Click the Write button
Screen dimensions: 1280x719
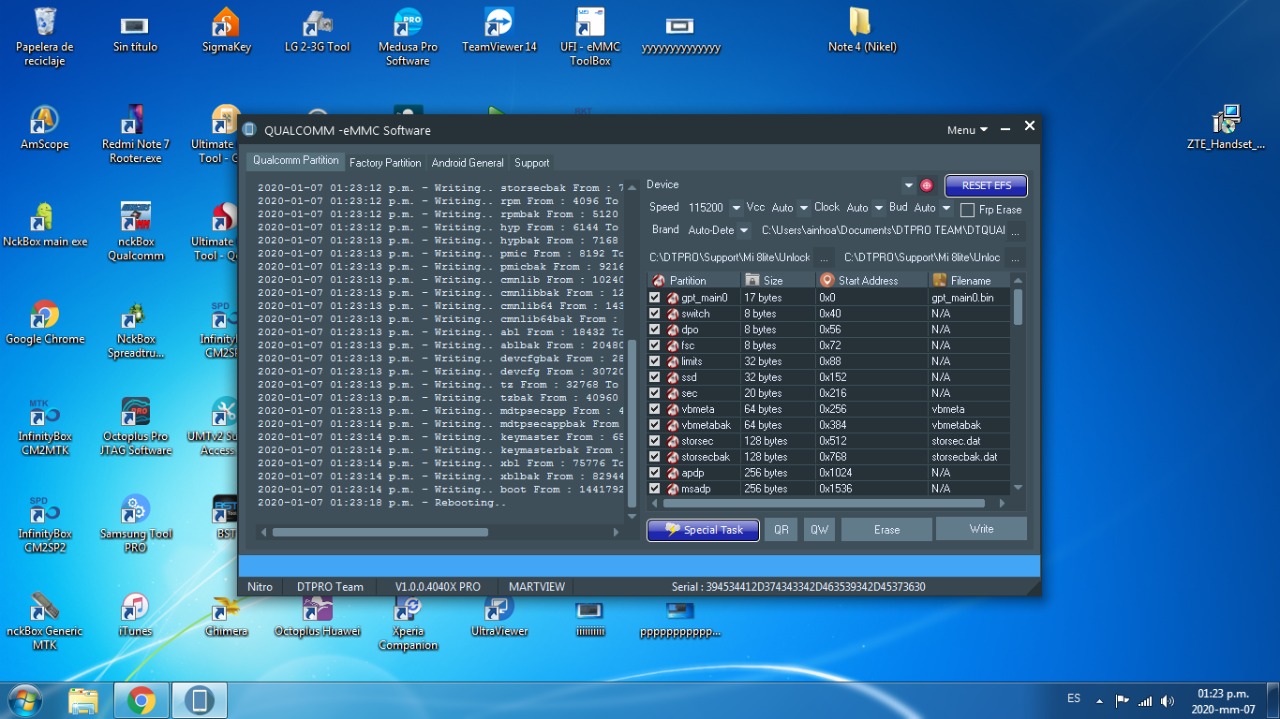click(x=981, y=529)
